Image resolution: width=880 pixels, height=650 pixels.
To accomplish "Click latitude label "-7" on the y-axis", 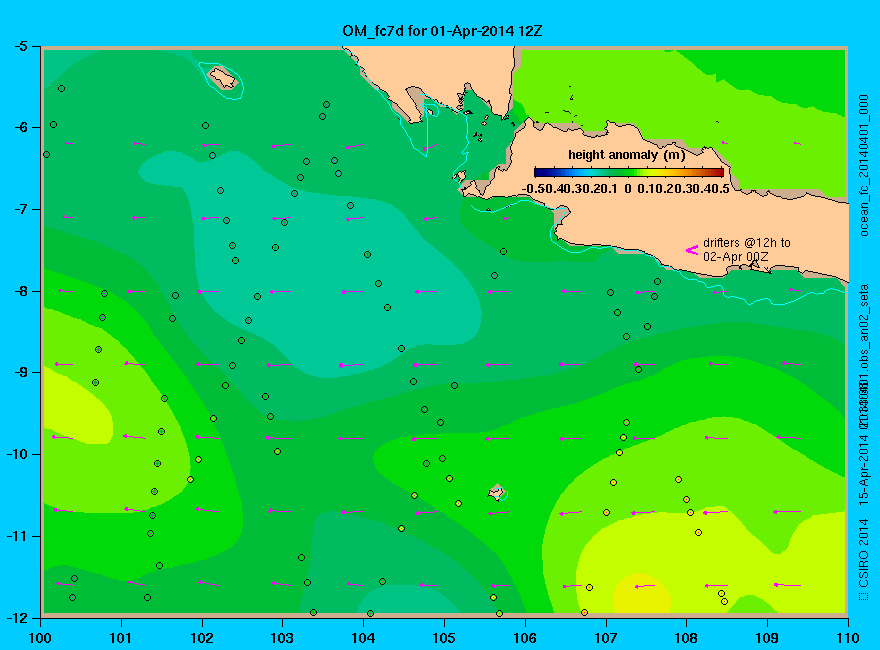I will click(20, 209).
